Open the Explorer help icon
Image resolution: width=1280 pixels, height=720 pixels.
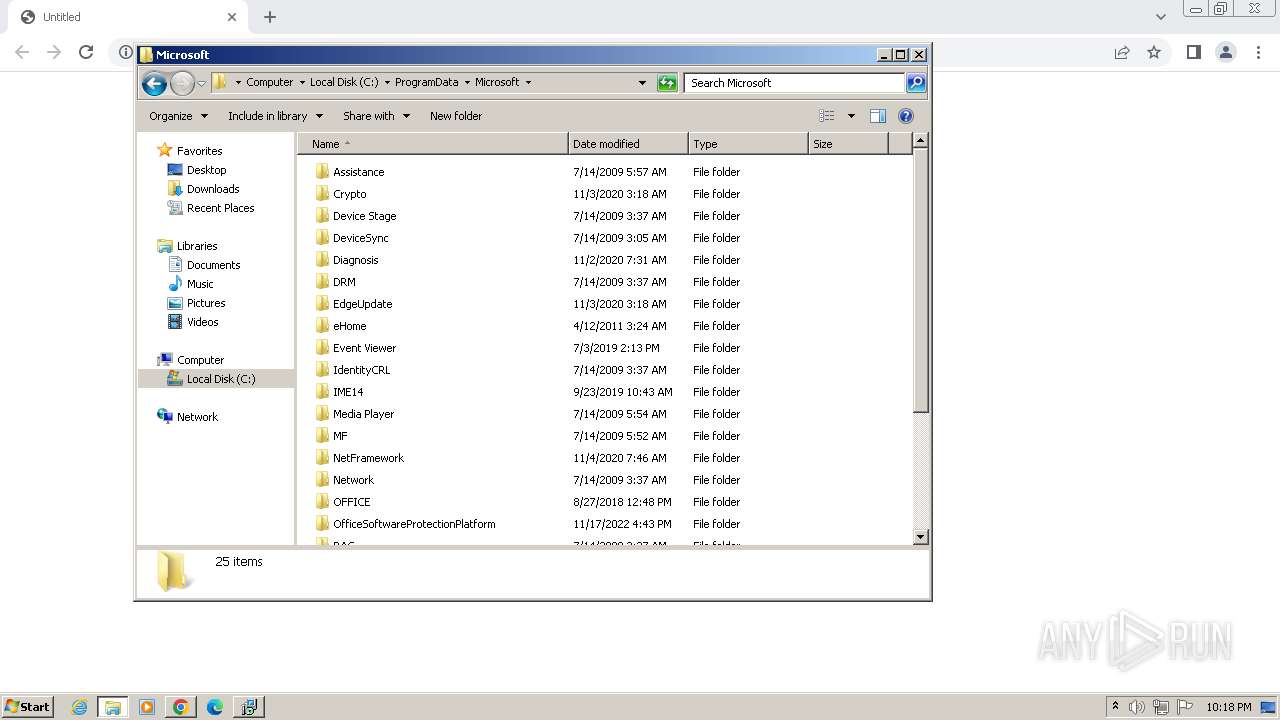pos(906,116)
